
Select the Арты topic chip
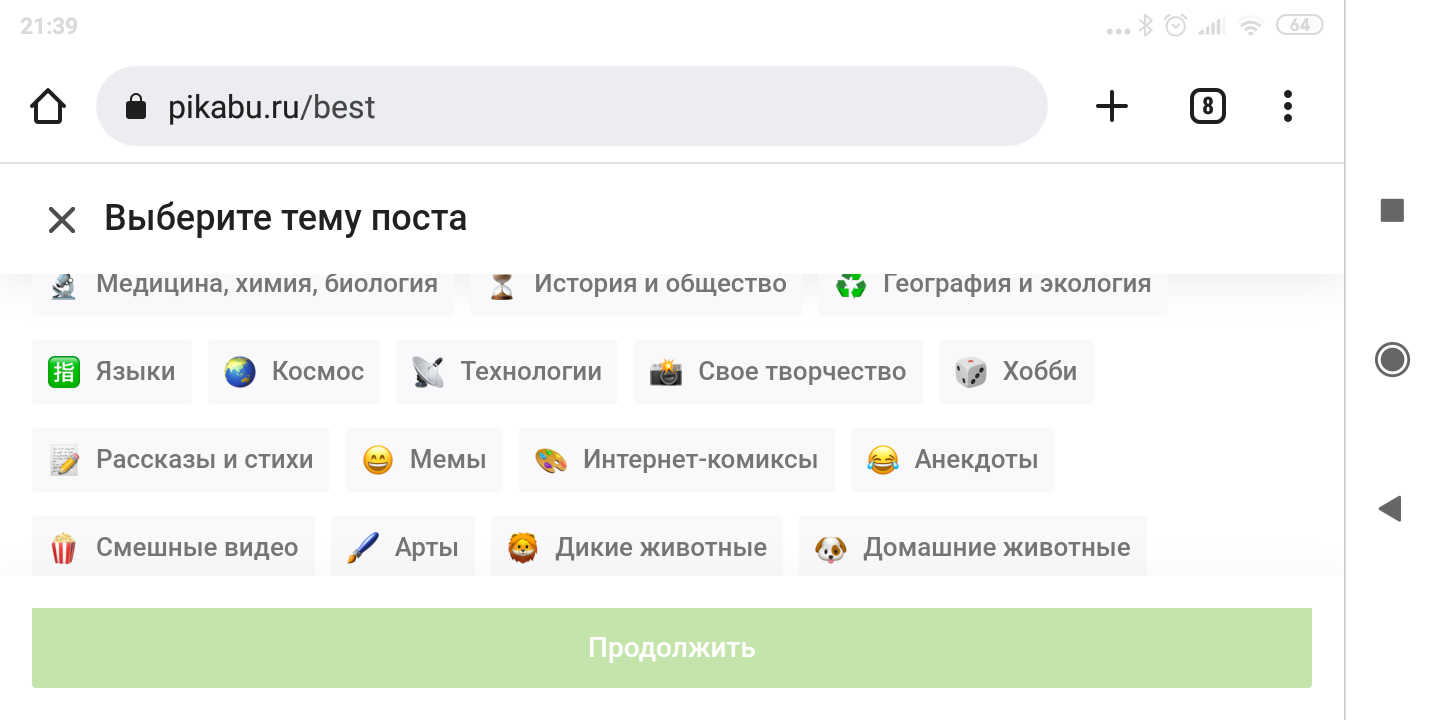point(403,547)
